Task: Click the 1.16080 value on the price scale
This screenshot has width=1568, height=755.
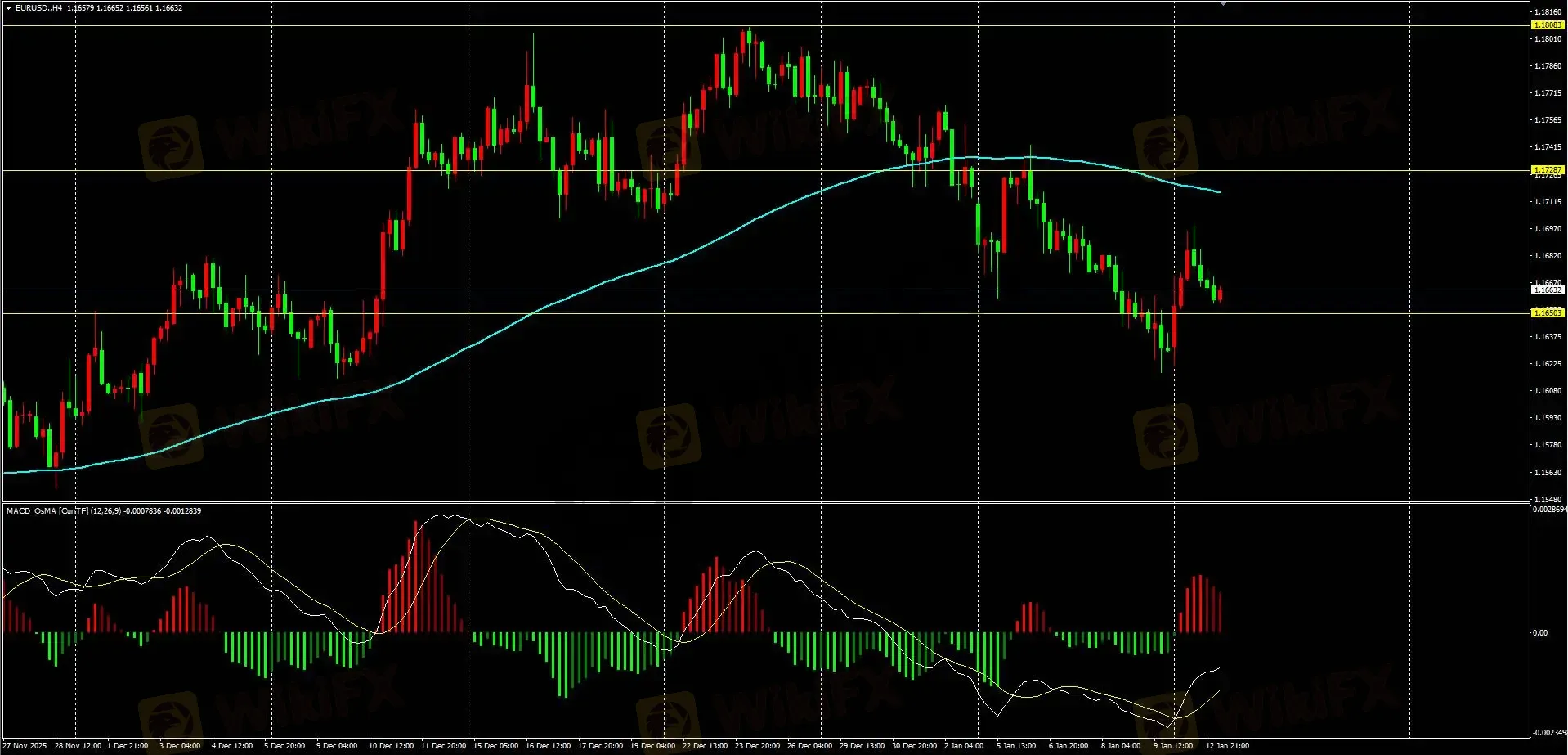Action: point(1548,391)
